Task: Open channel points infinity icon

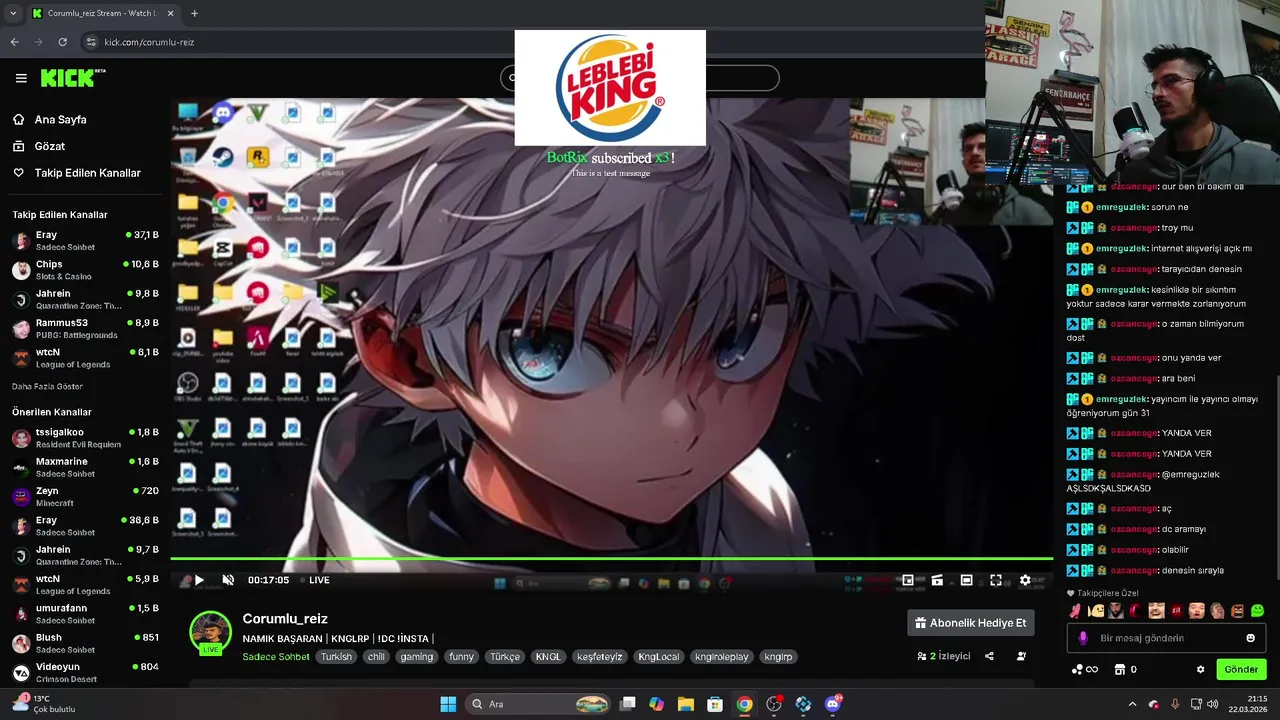Action: (1085, 669)
